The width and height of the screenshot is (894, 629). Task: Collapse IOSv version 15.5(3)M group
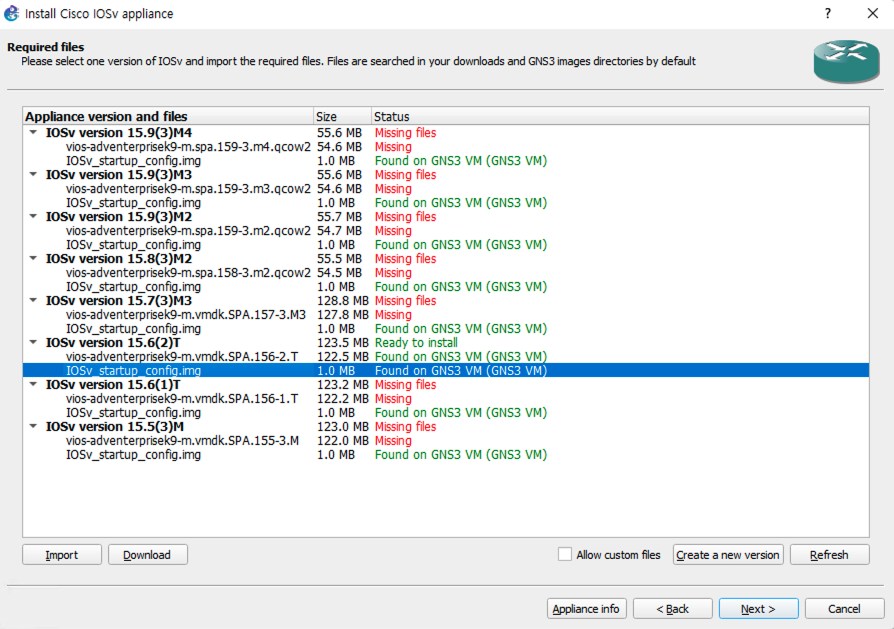(x=34, y=427)
